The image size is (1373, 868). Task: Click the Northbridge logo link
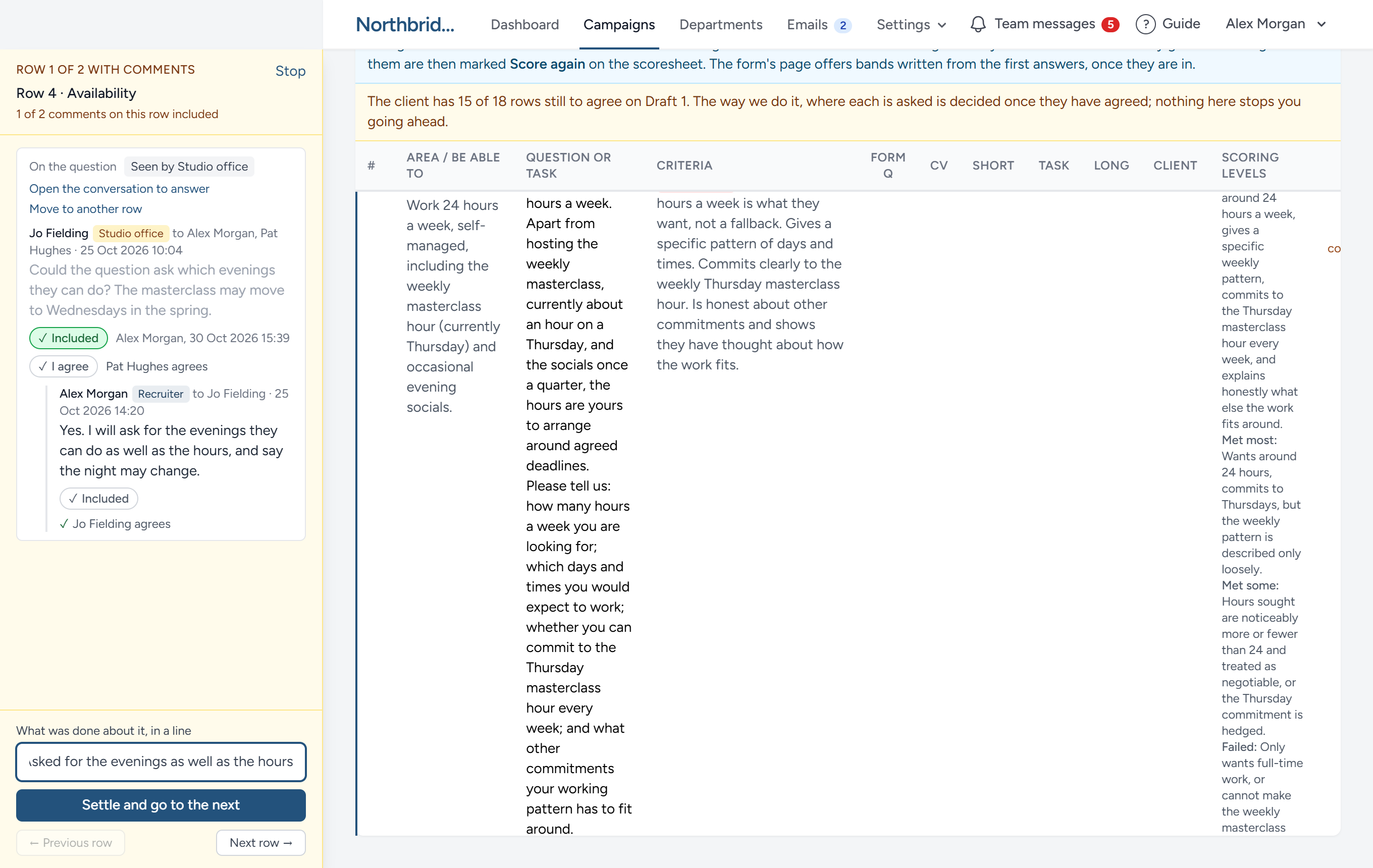(405, 25)
